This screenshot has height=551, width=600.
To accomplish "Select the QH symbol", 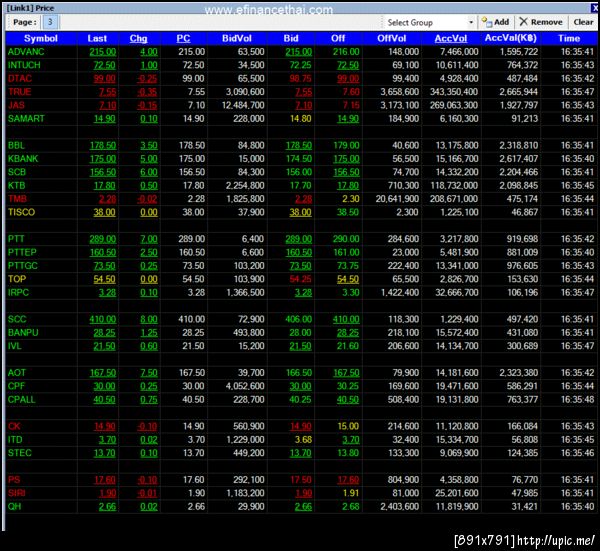I will [x=15, y=507].
